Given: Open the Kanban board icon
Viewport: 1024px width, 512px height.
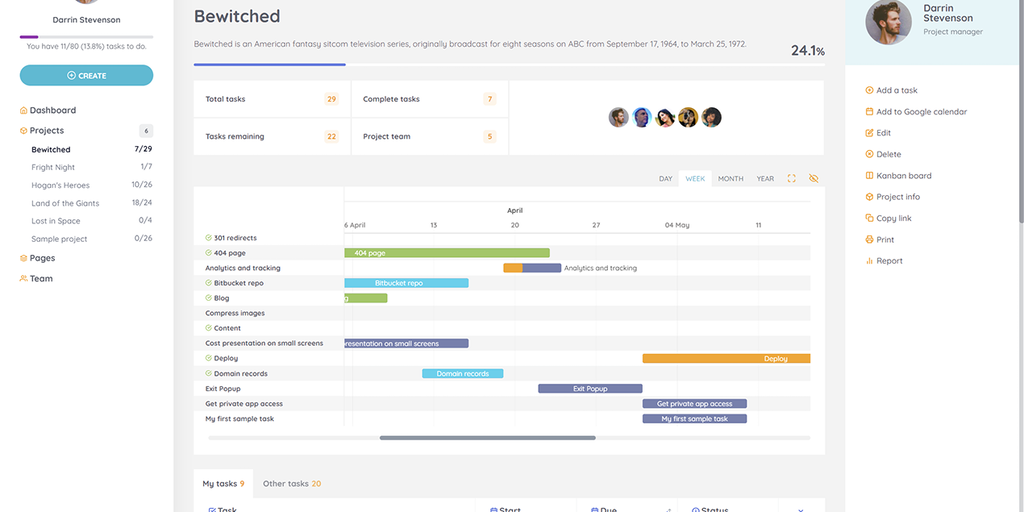Looking at the screenshot, I should [869, 176].
